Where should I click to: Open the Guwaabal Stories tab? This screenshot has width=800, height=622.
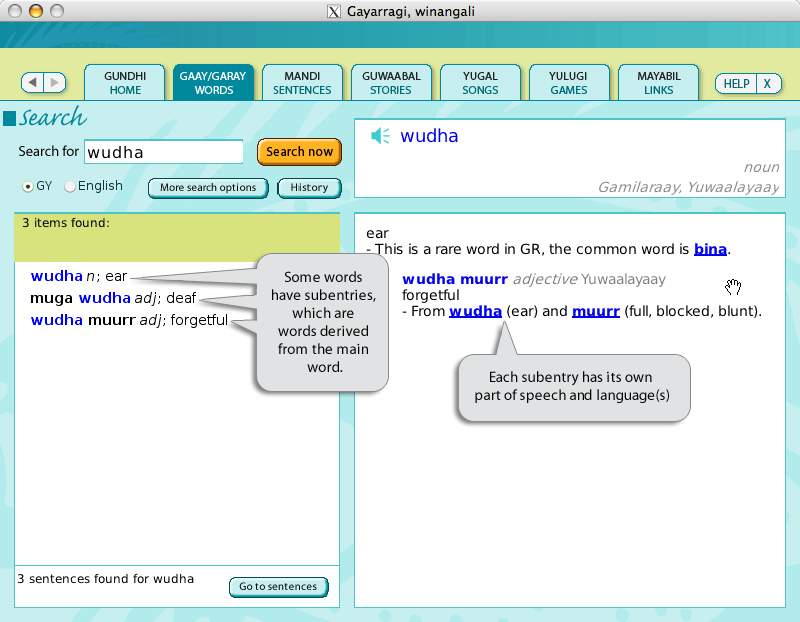click(x=391, y=82)
